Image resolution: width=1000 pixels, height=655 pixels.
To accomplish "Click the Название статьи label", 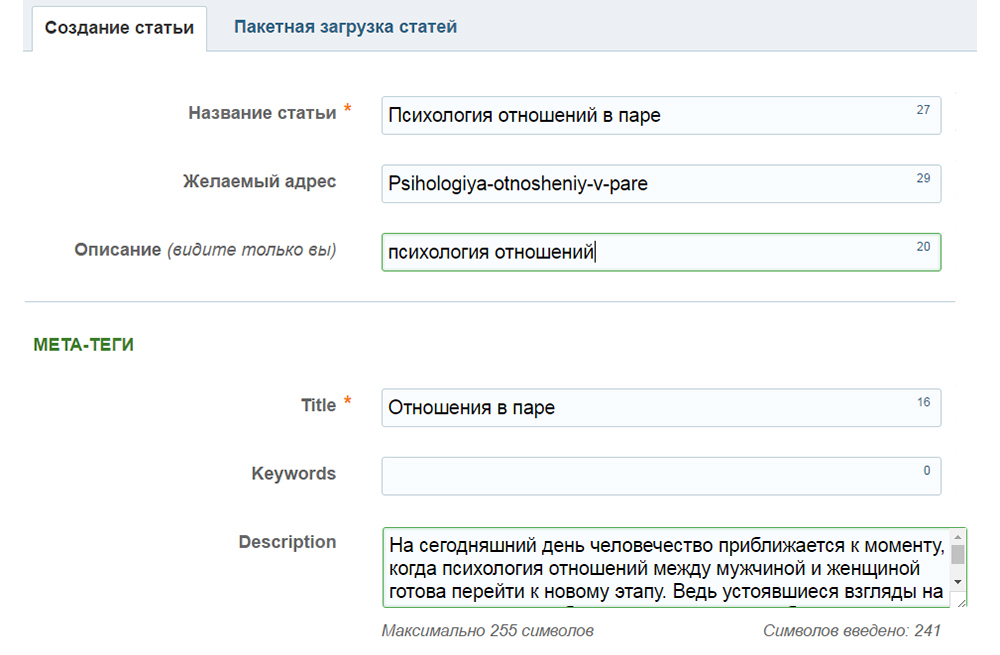I will 262,113.
